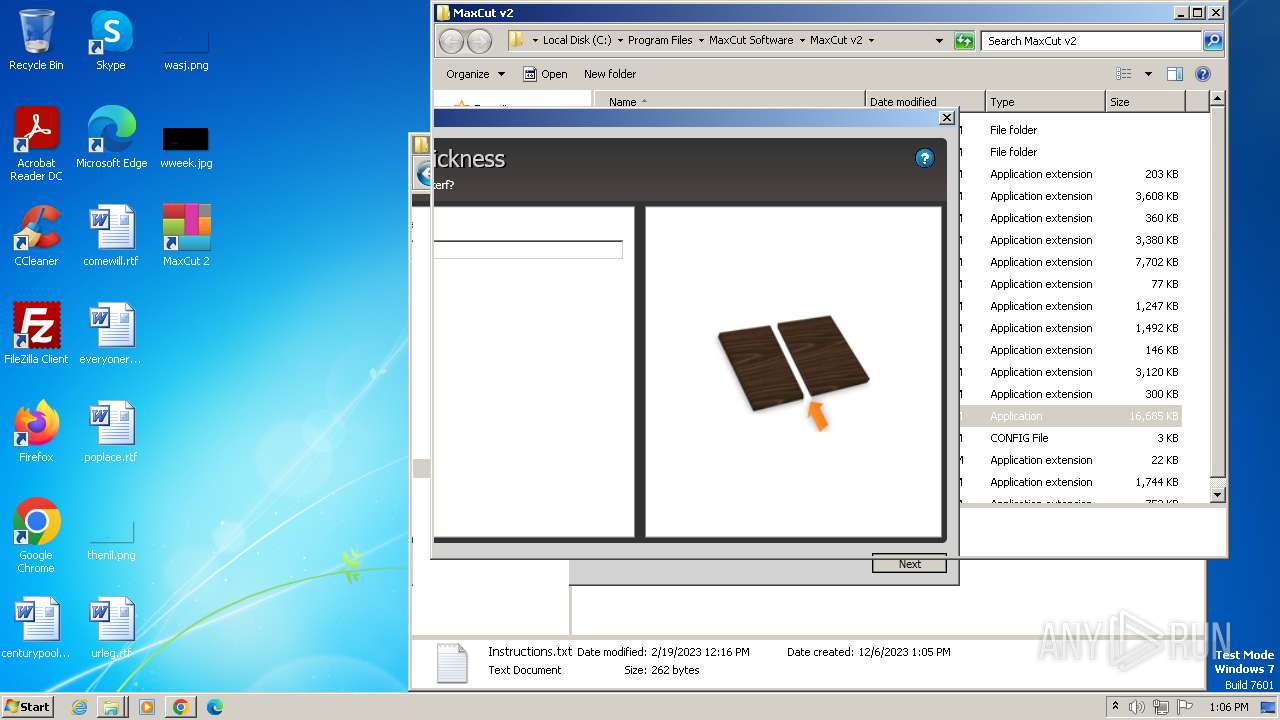Screen dimensions: 1280x720
Task: Select Program Files in the breadcrumb
Action: point(660,41)
